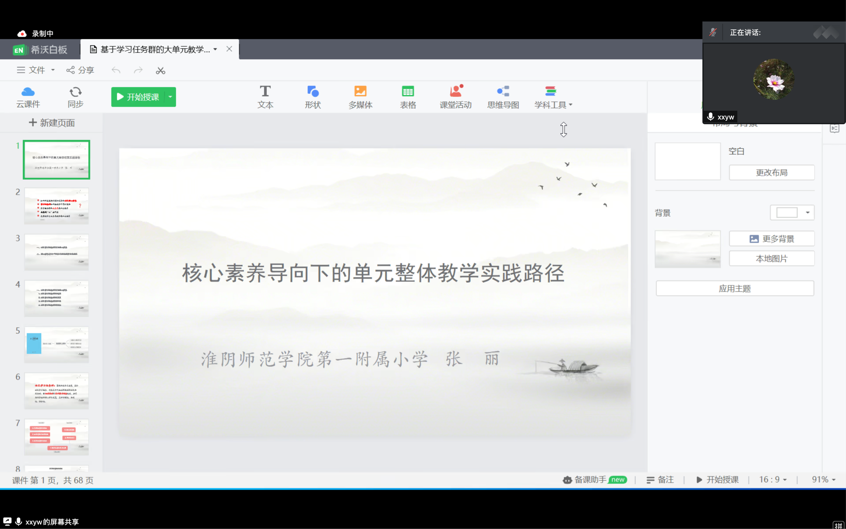The image size is (846, 529).
Task: Open the background color swatch picker
Action: point(792,213)
